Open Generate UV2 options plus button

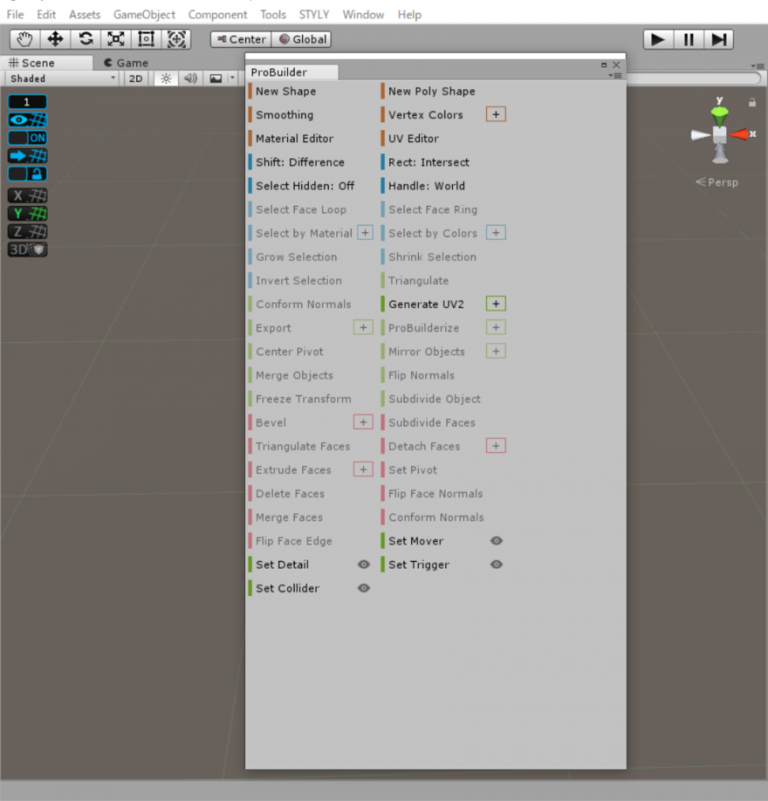pyautogui.click(x=496, y=304)
